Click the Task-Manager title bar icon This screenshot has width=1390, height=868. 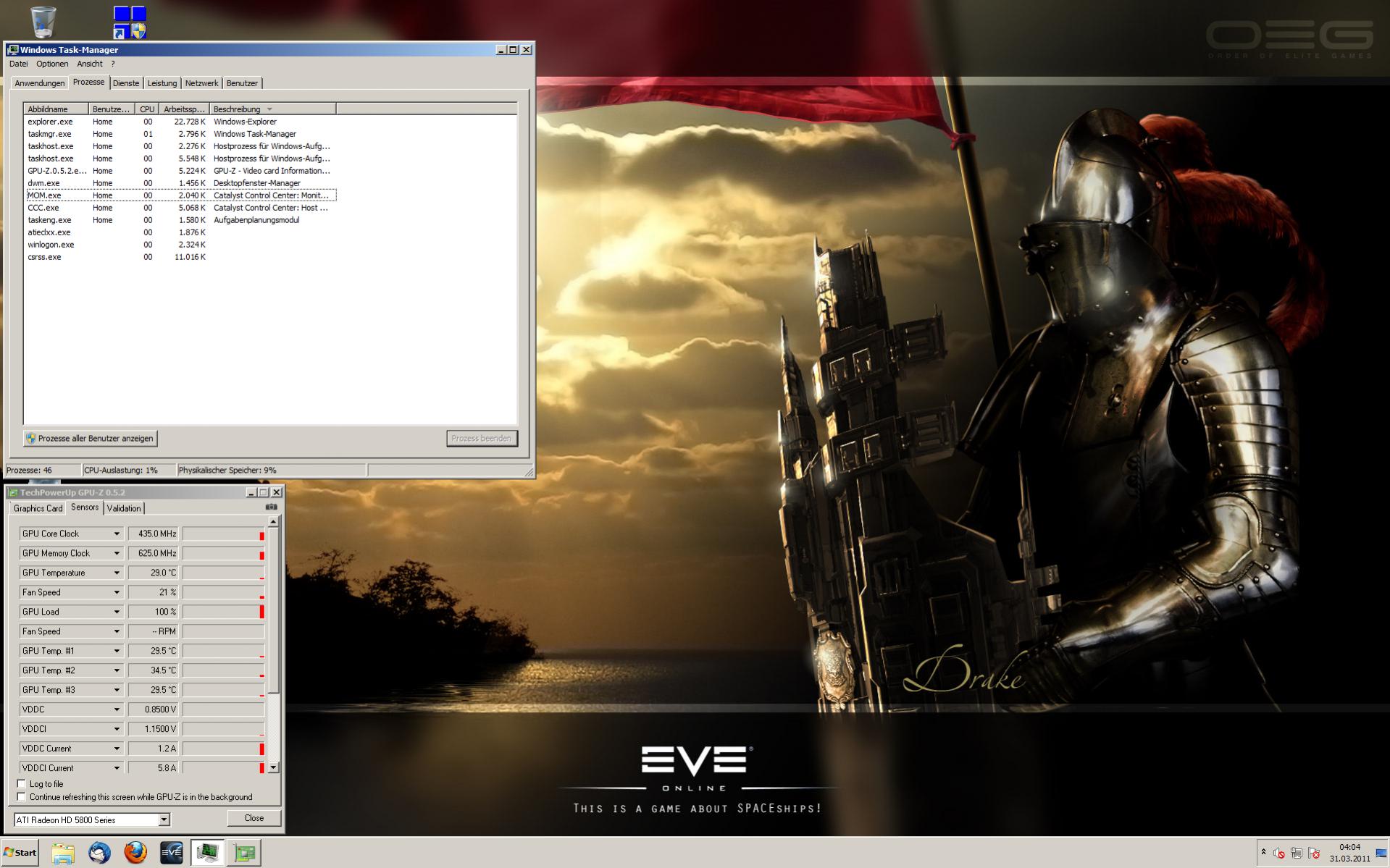pos(13,50)
